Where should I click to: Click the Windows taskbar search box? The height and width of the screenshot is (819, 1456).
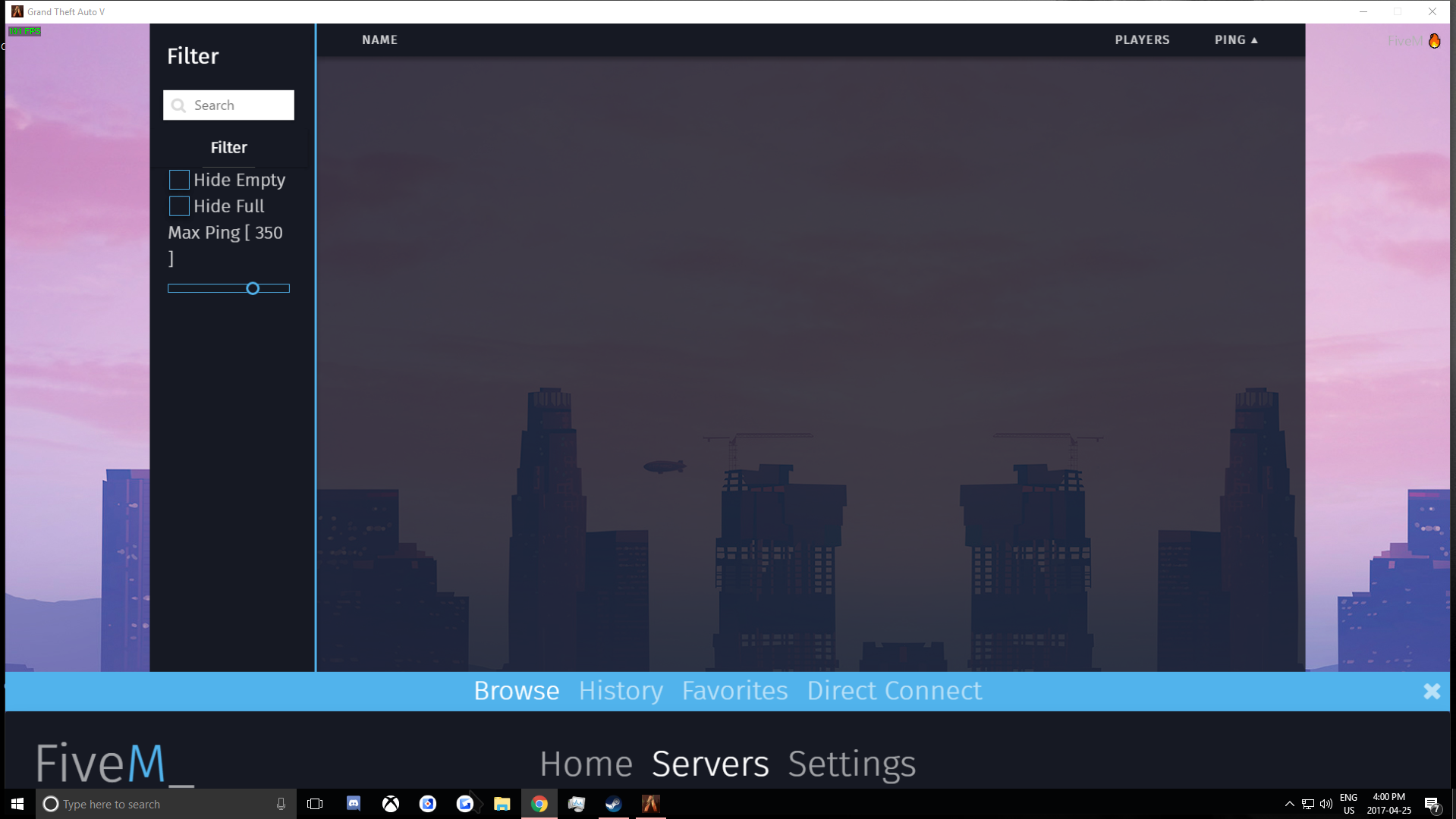pyautogui.click(x=165, y=804)
